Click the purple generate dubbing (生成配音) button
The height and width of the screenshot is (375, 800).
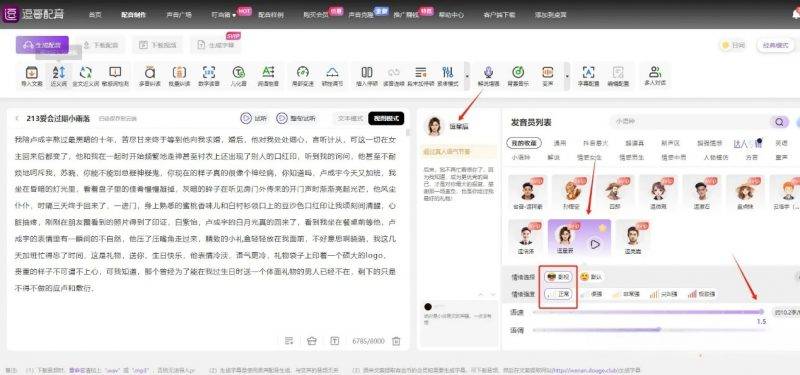pos(42,45)
